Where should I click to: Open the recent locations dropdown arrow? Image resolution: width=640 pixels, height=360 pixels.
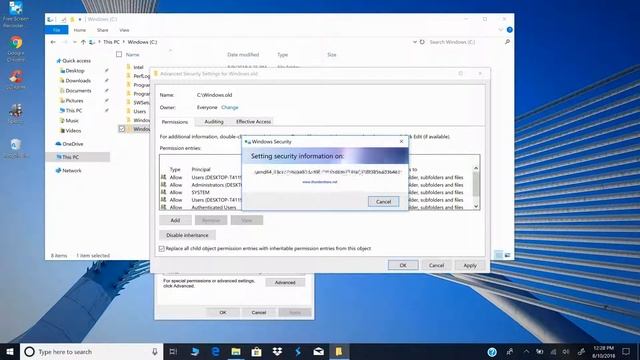[75, 42]
